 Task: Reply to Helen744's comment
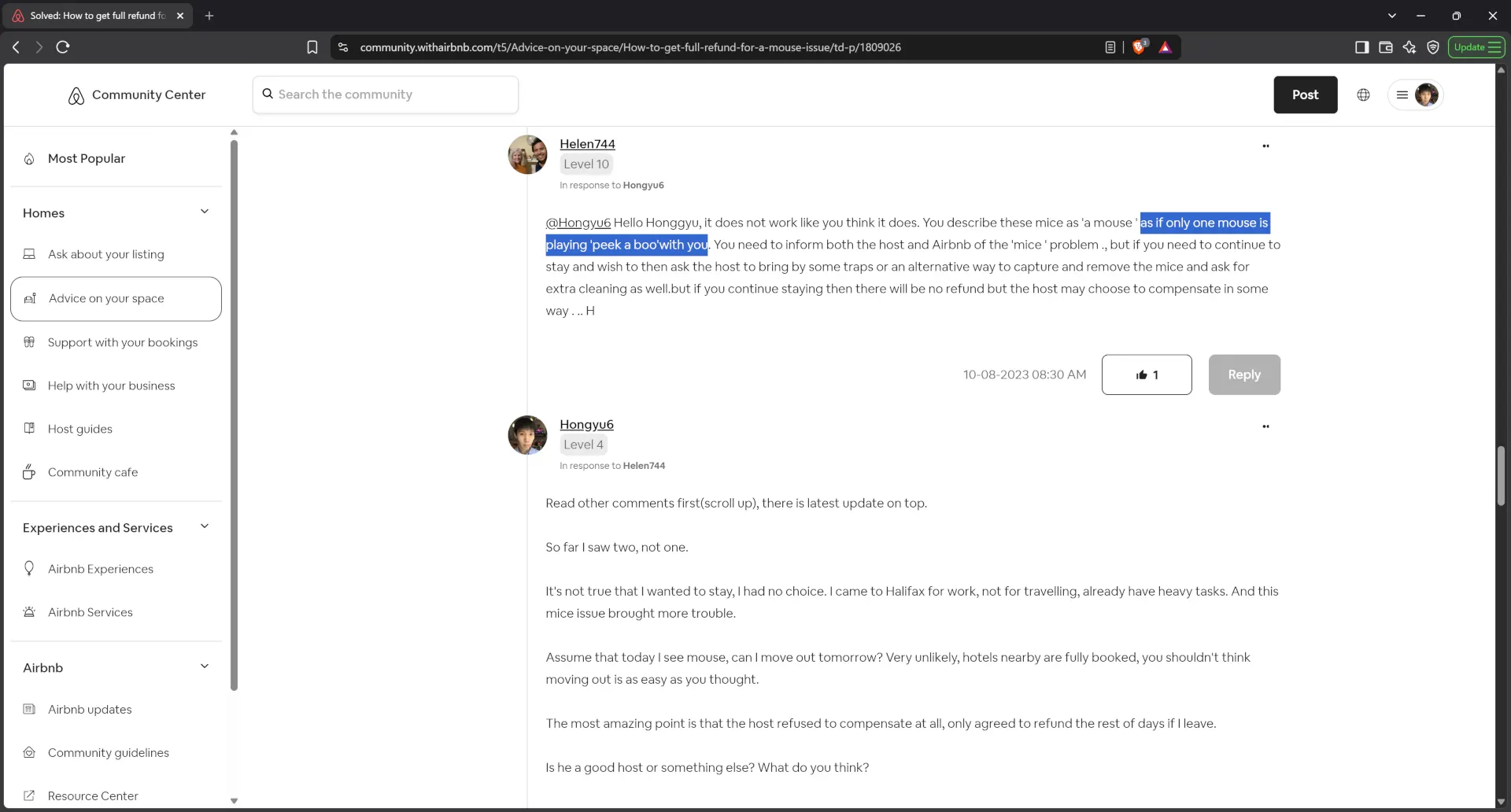[1244, 375]
